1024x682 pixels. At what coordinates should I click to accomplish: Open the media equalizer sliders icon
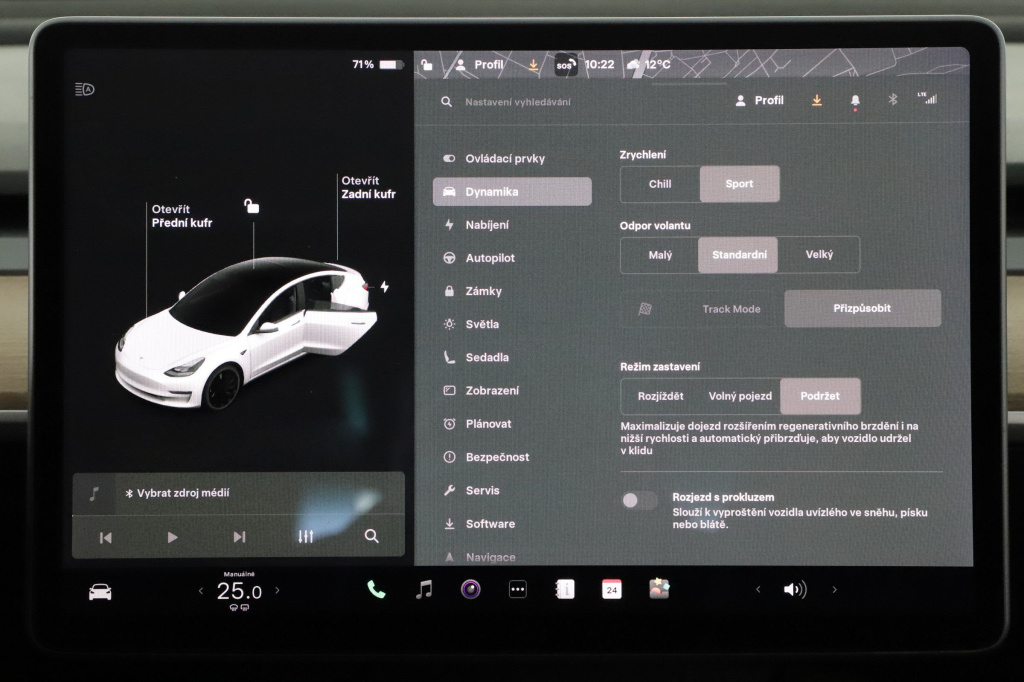point(306,536)
